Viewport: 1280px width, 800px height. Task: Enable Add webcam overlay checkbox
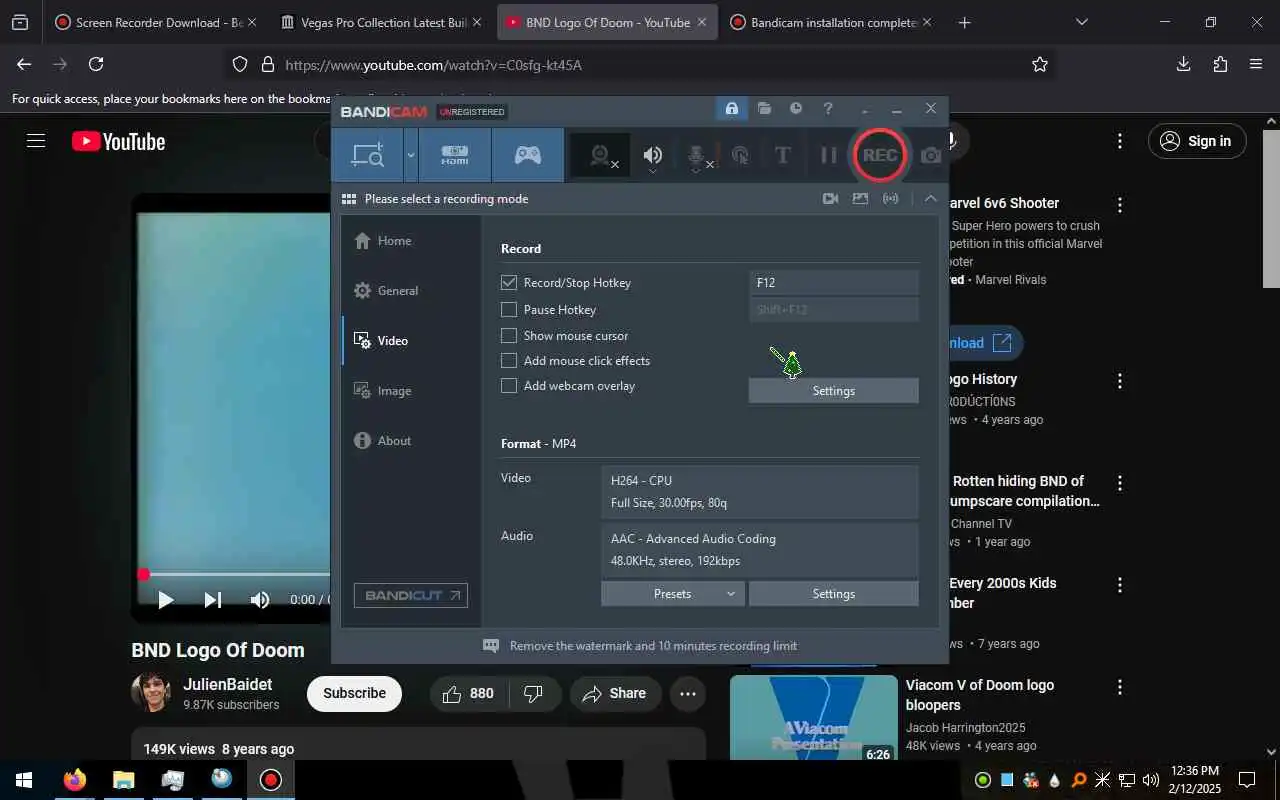[x=509, y=386]
